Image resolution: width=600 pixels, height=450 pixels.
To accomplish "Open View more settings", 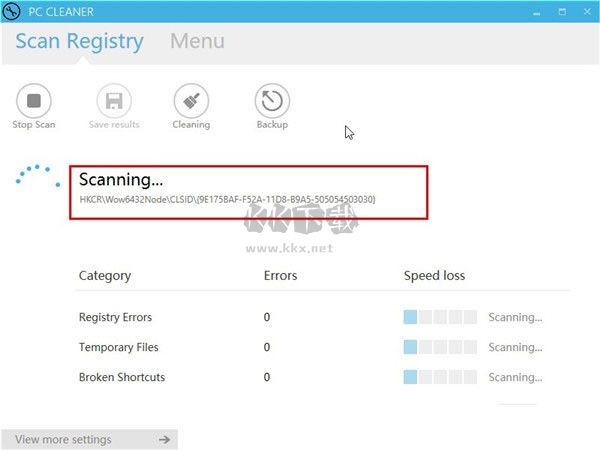I will coord(90,439).
